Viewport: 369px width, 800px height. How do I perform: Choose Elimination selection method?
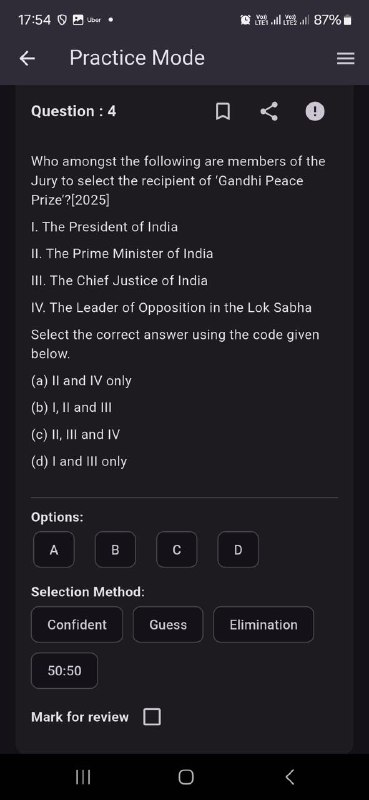(263, 624)
